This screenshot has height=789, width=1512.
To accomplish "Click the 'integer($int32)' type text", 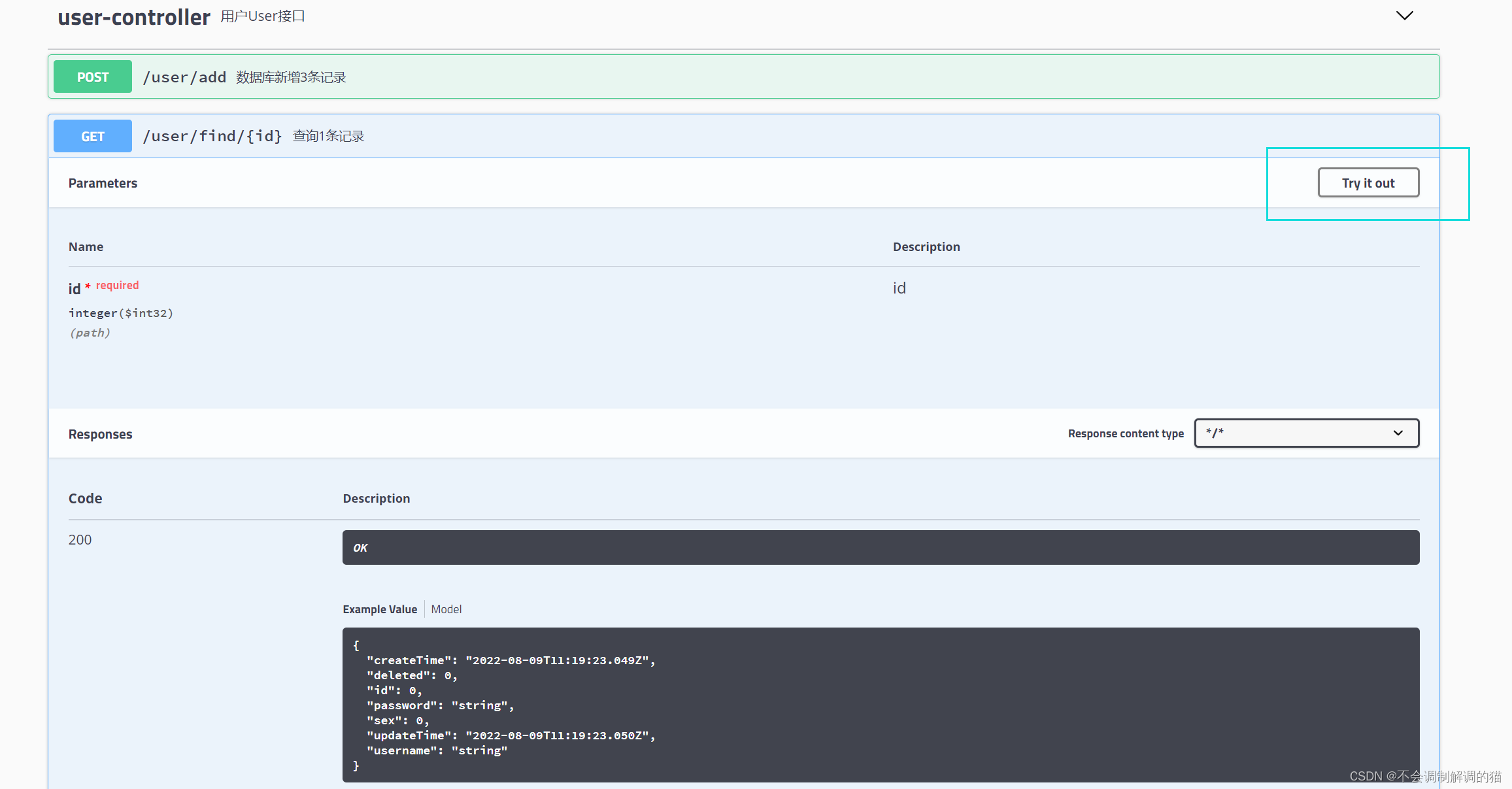I will pyautogui.click(x=121, y=313).
